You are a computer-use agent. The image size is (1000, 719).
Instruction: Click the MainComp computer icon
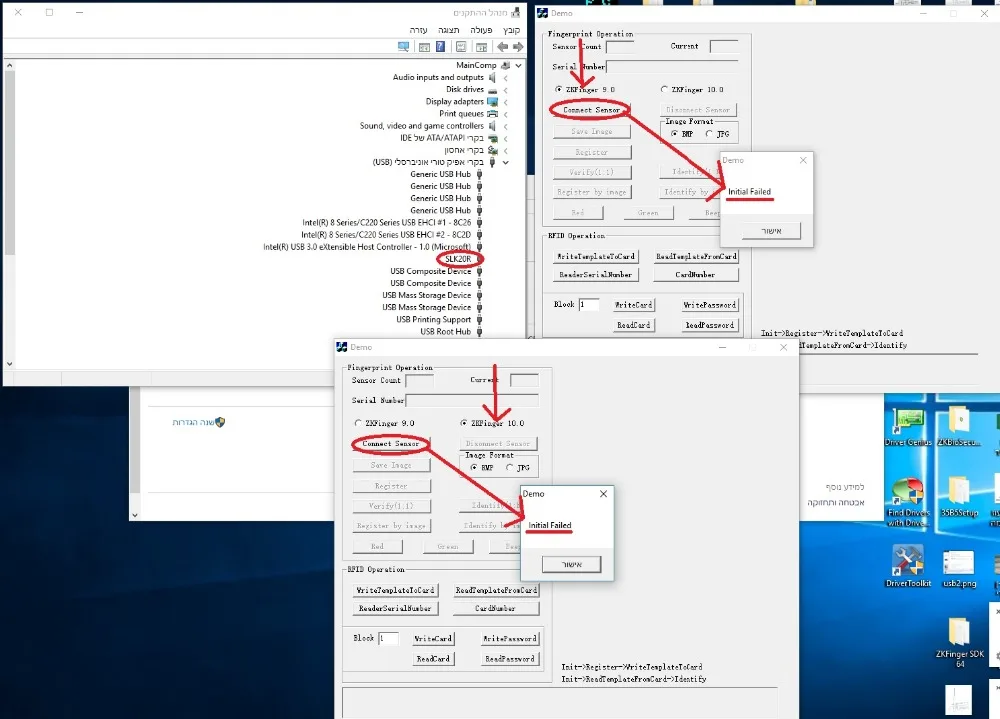505,65
